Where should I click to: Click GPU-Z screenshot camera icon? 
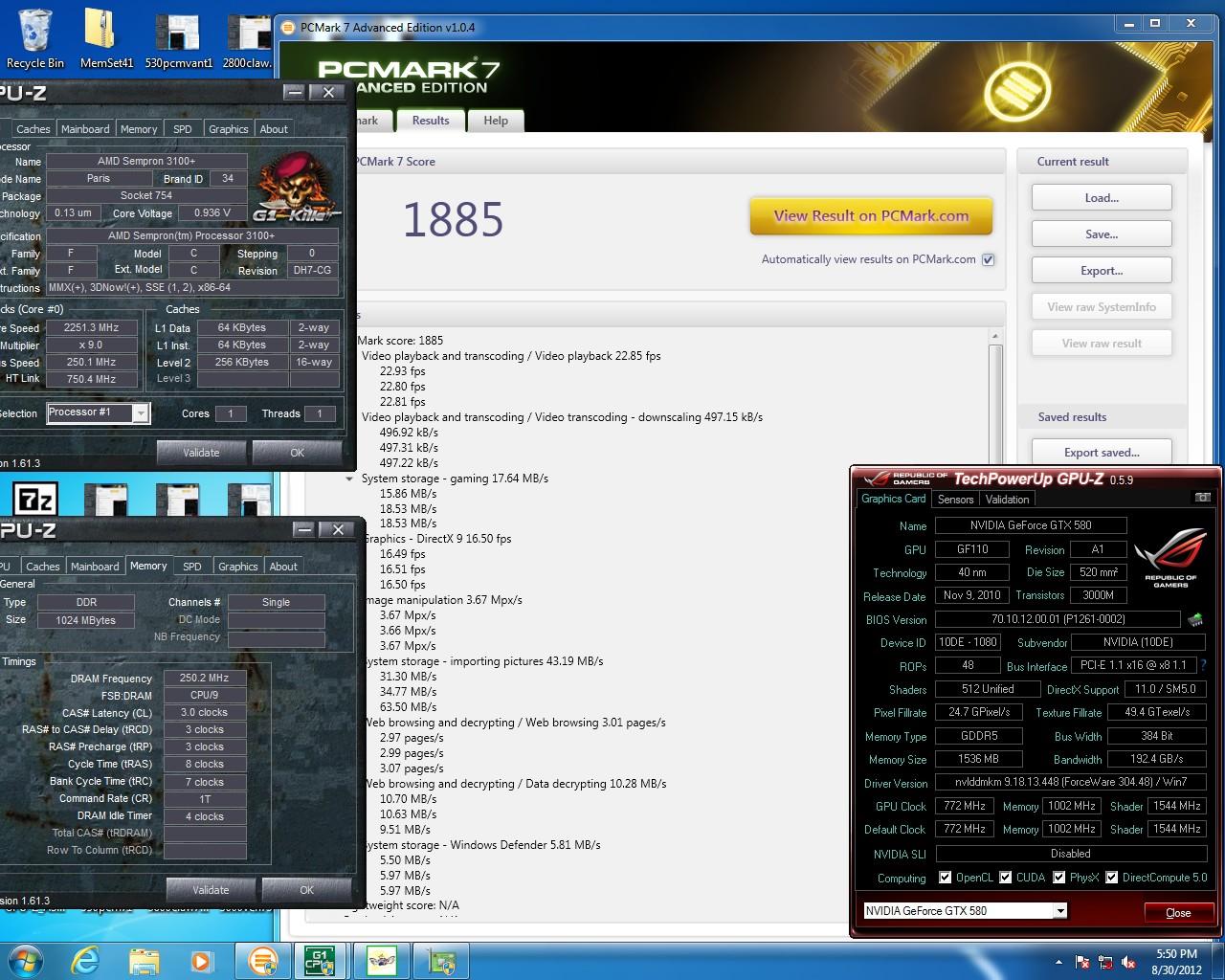[1203, 498]
